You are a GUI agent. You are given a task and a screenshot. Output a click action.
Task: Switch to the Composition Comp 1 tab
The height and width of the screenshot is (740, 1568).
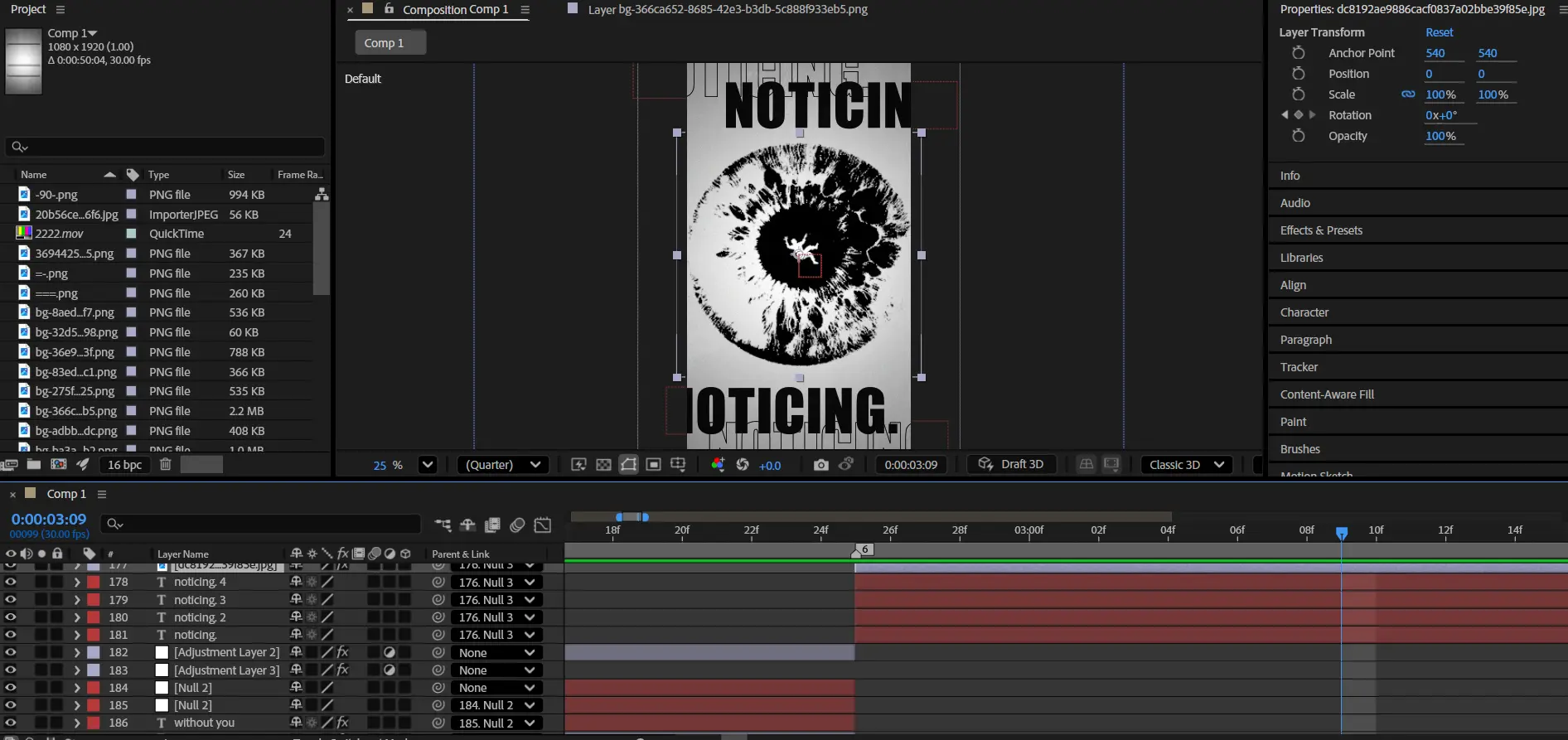click(x=454, y=10)
